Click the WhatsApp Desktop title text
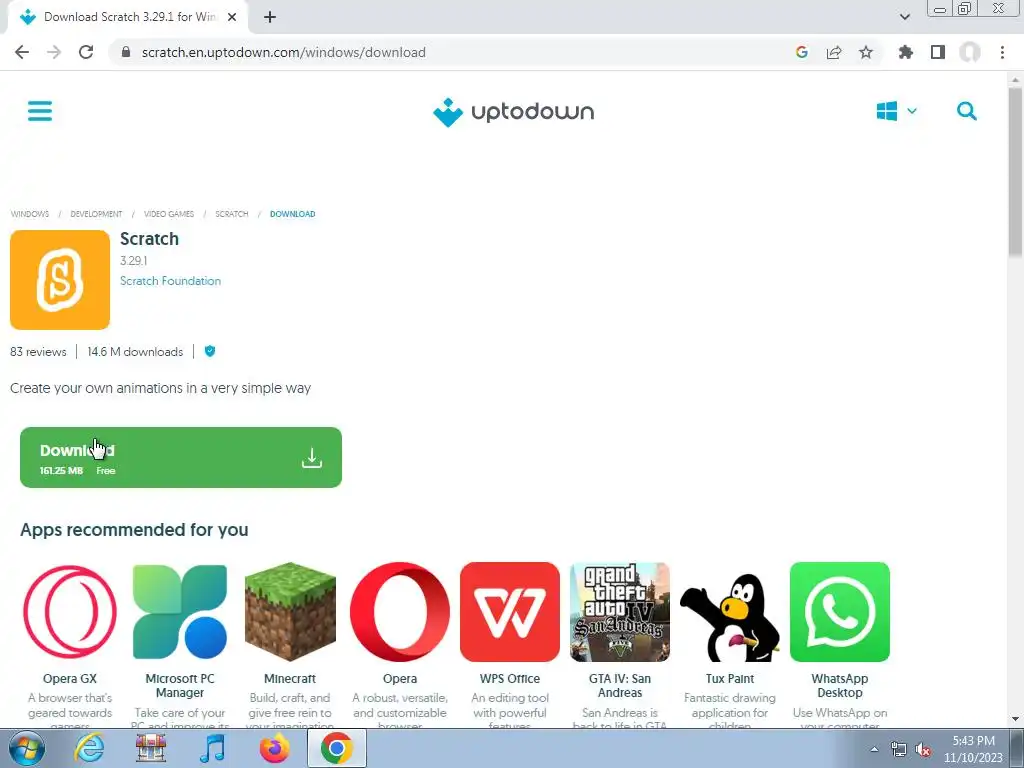 click(840, 686)
